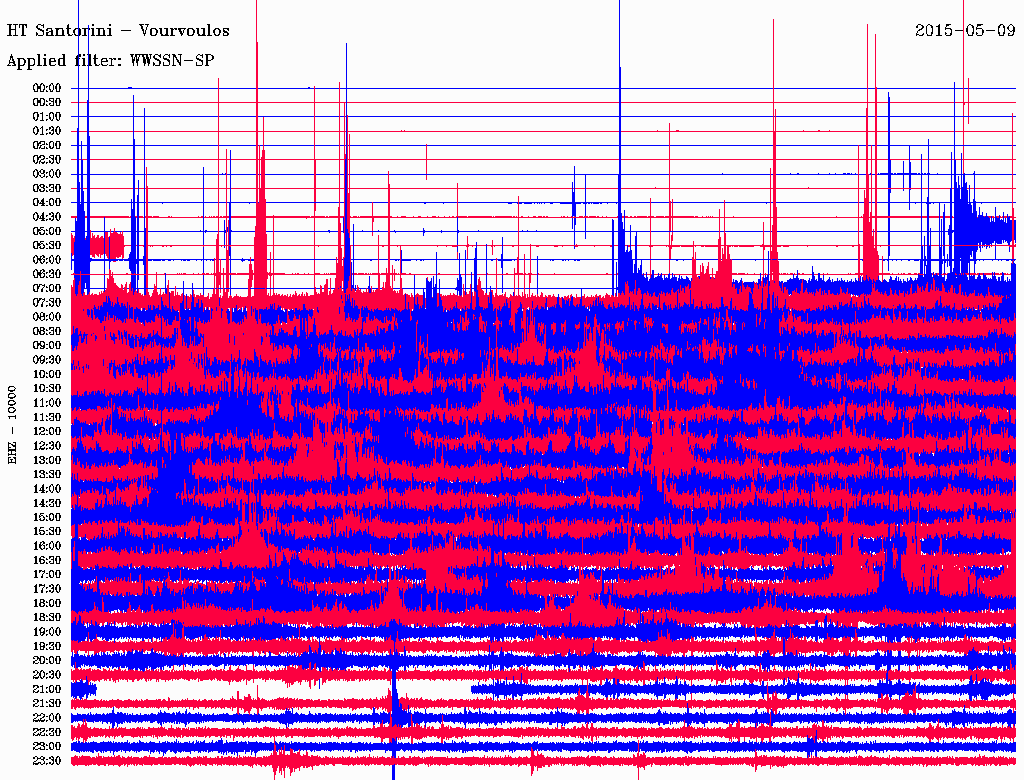Click the vertical EHZ – 10000 axis label
This screenshot has width=1024, height=780.
[13, 423]
